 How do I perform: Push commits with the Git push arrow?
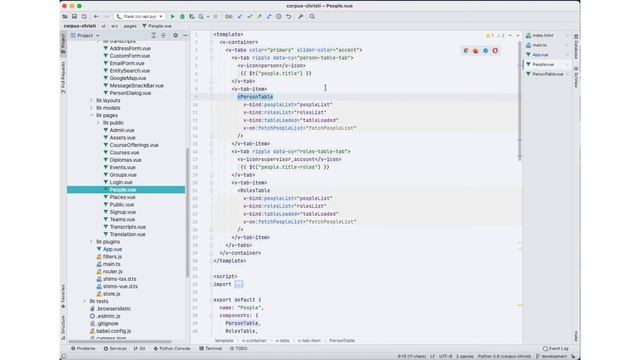click(260, 16)
